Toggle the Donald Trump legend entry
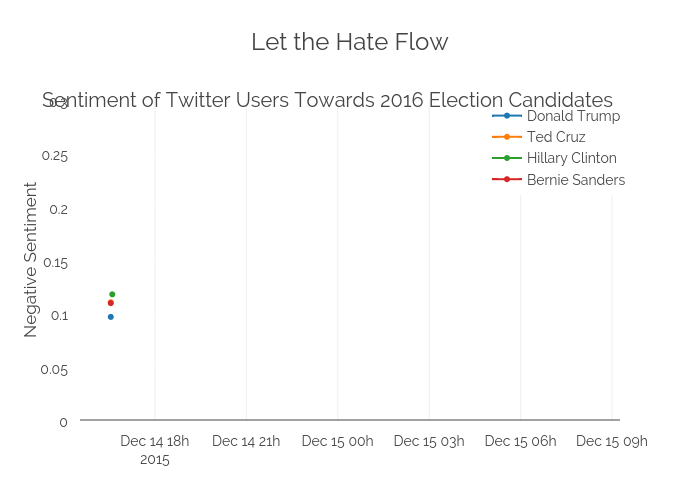 coord(573,116)
